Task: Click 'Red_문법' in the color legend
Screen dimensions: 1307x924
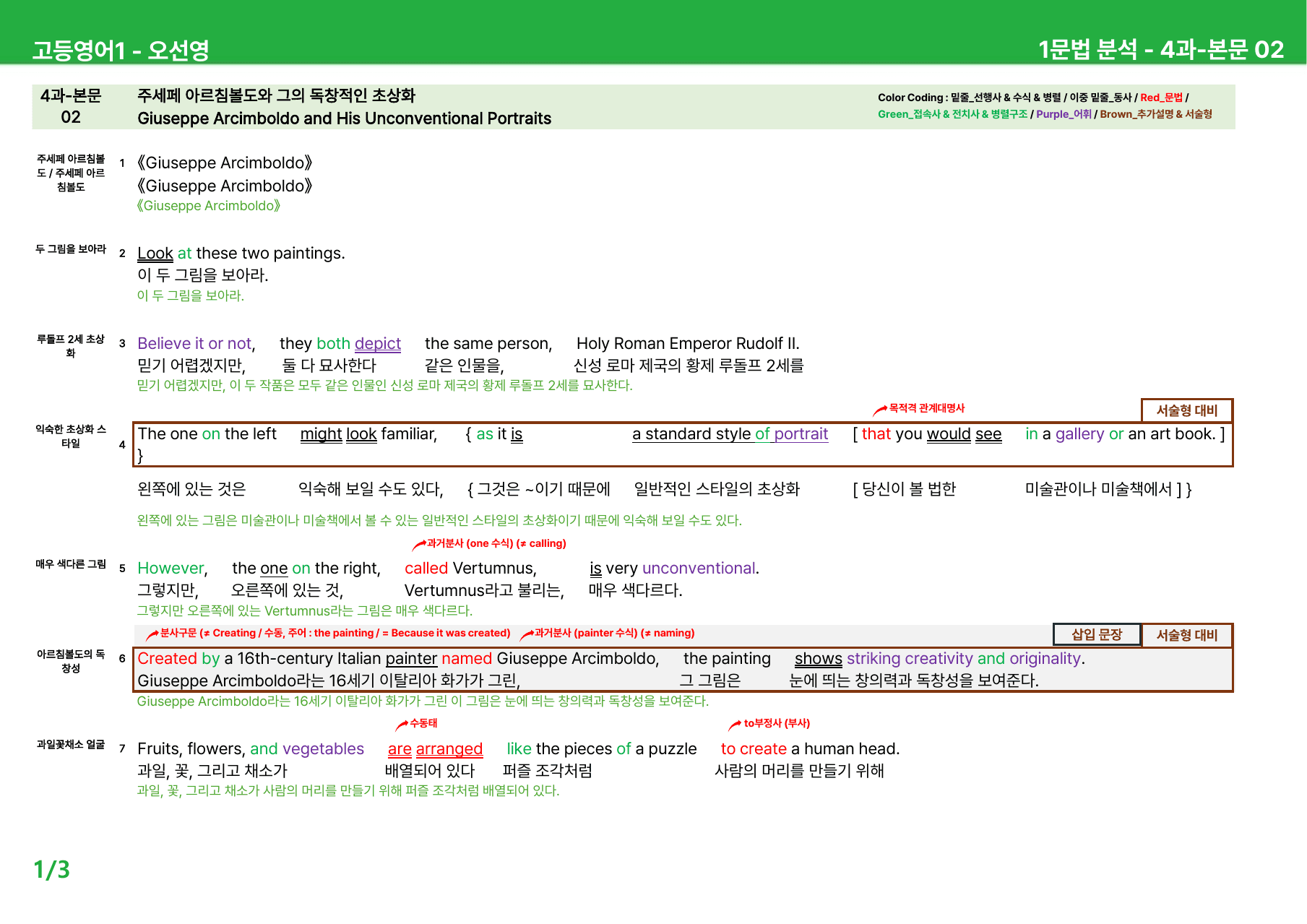Action: [1161, 98]
